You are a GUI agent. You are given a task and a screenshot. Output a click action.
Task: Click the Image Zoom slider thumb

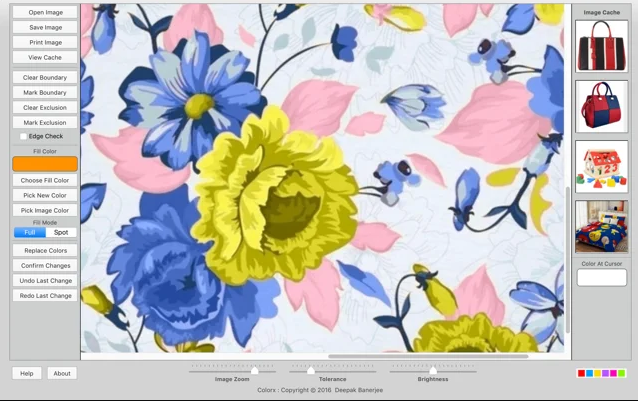point(255,370)
